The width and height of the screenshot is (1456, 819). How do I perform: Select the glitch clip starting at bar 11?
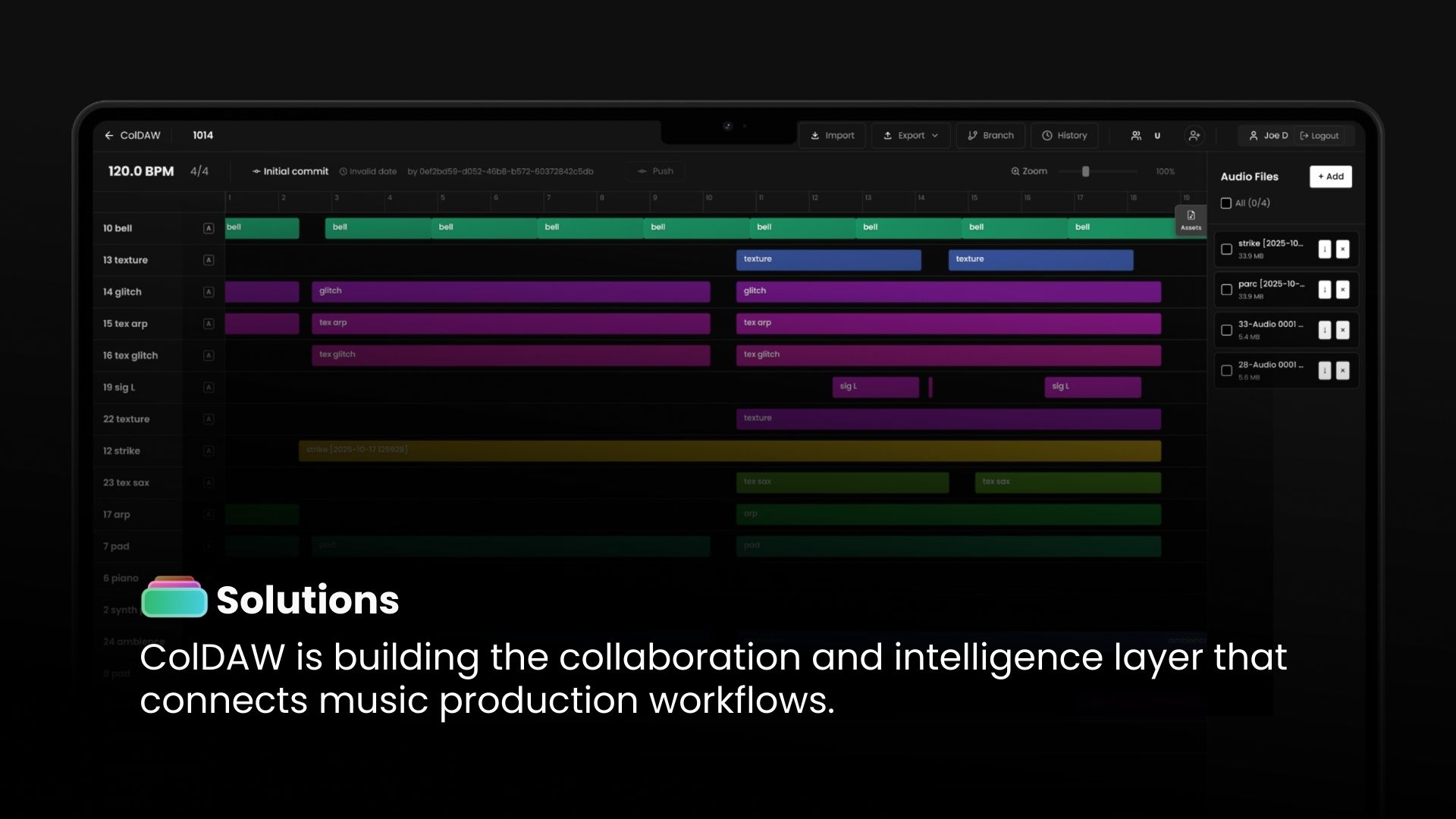point(949,292)
